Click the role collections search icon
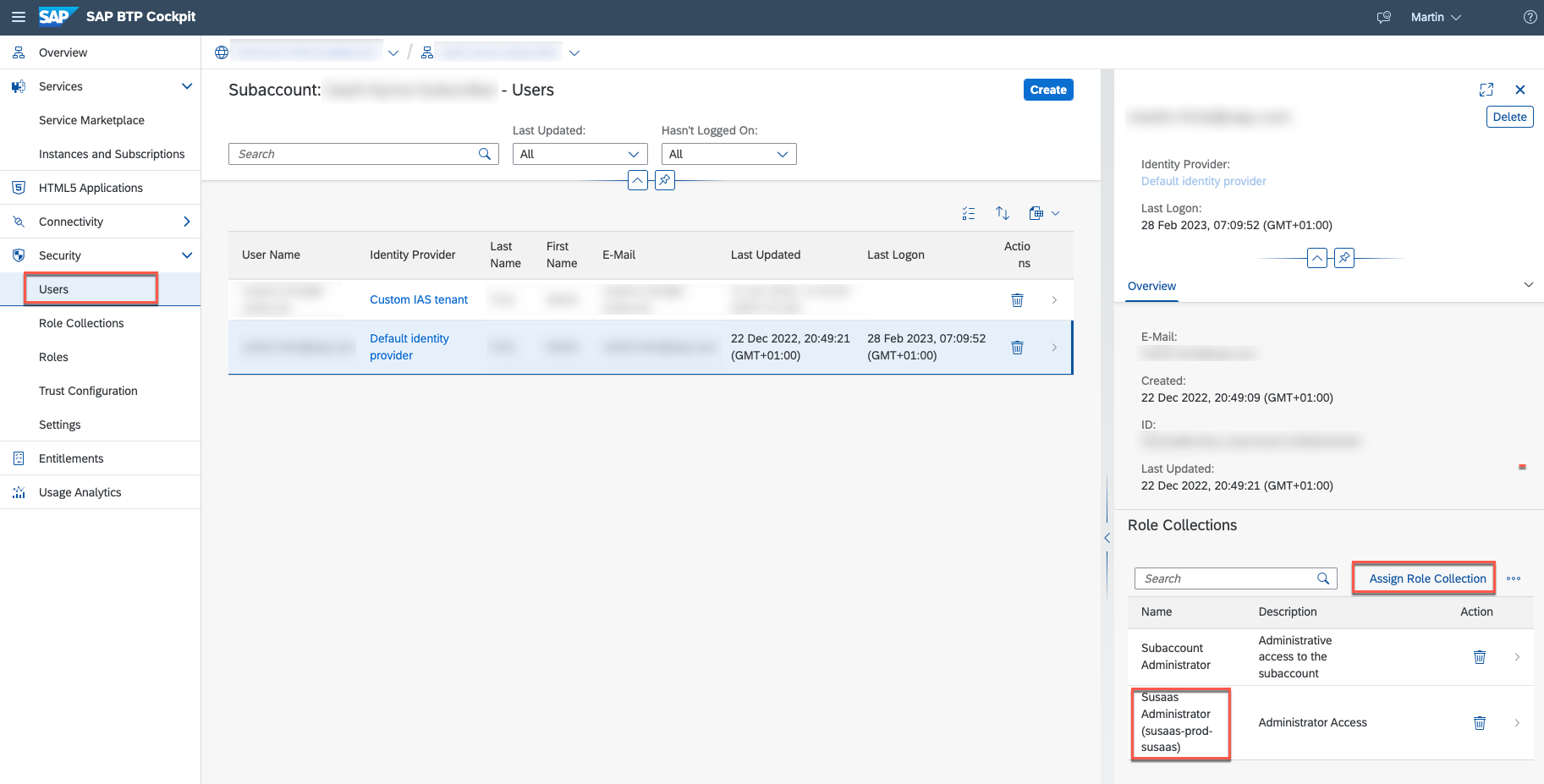Image resolution: width=1544 pixels, height=784 pixels. (1323, 578)
